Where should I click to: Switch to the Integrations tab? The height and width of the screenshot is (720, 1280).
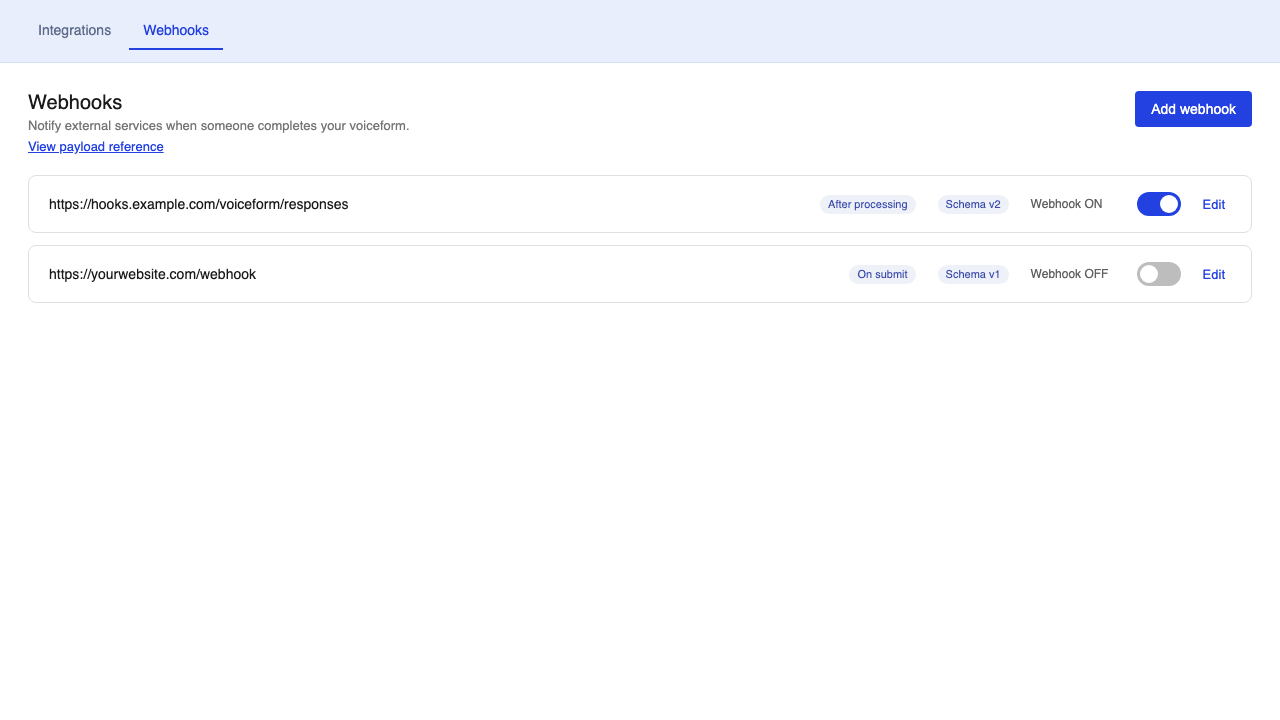pyautogui.click(x=74, y=30)
